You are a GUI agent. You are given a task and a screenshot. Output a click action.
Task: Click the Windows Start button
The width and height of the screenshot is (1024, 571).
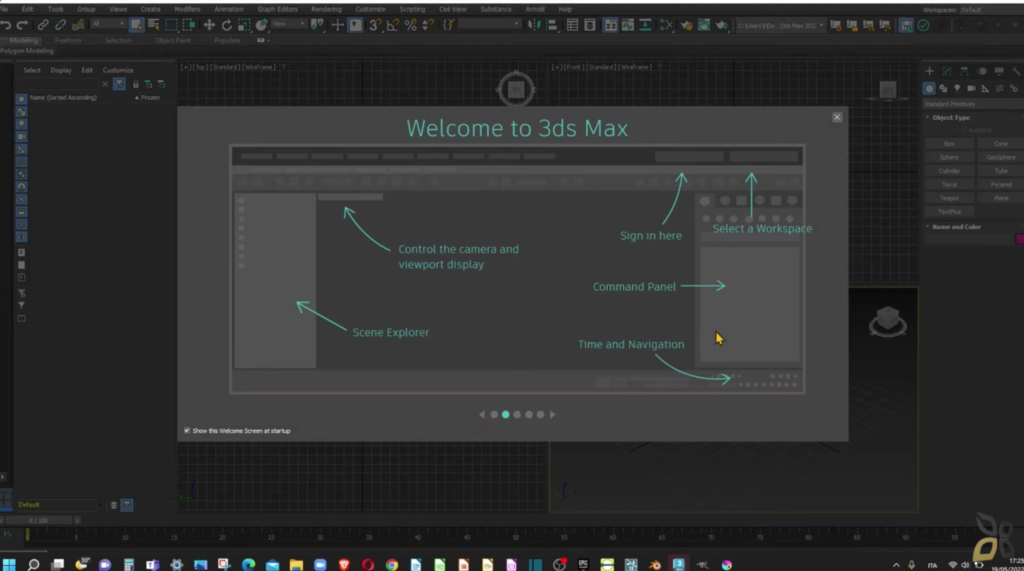(x=9, y=564)
